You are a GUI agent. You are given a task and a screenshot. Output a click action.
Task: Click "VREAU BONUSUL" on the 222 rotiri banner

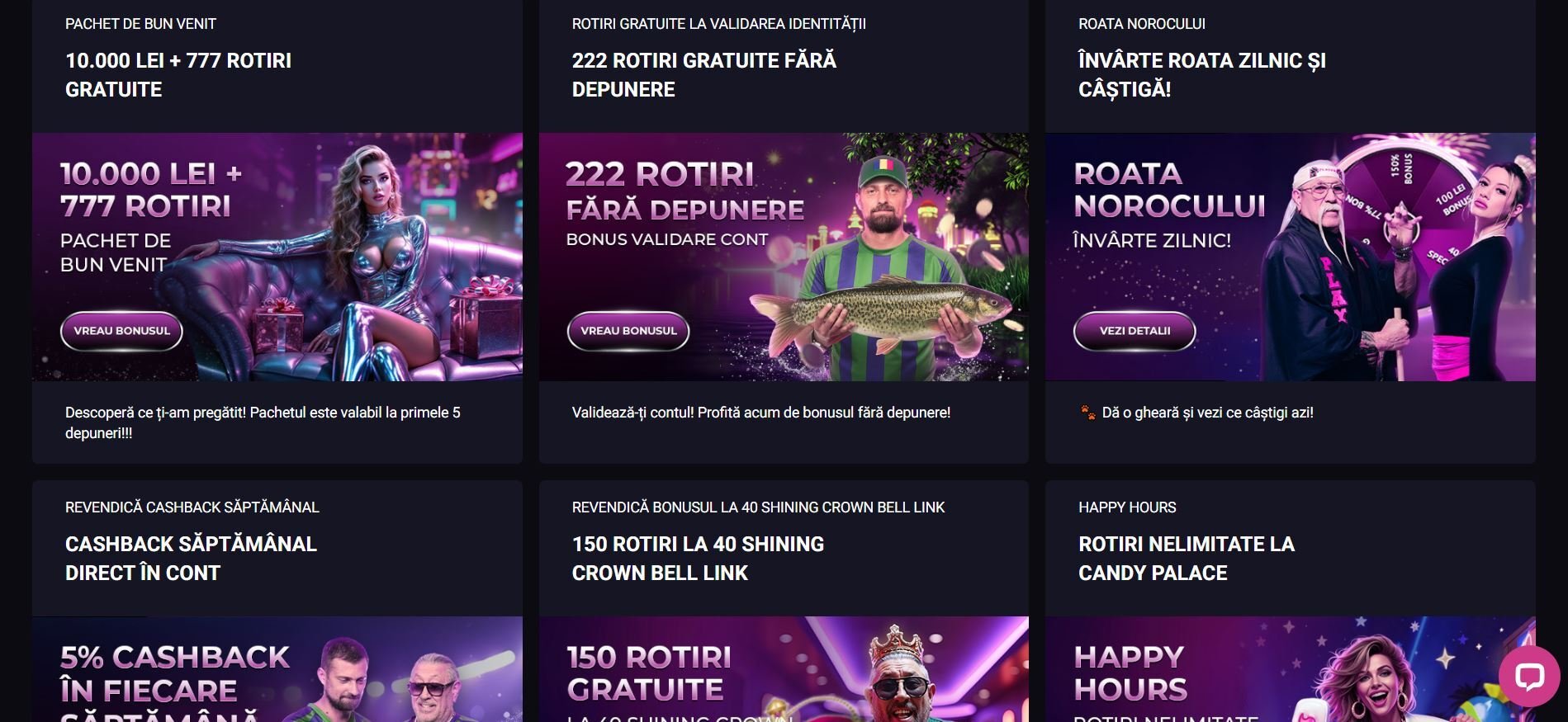click(x=628, y=331)
